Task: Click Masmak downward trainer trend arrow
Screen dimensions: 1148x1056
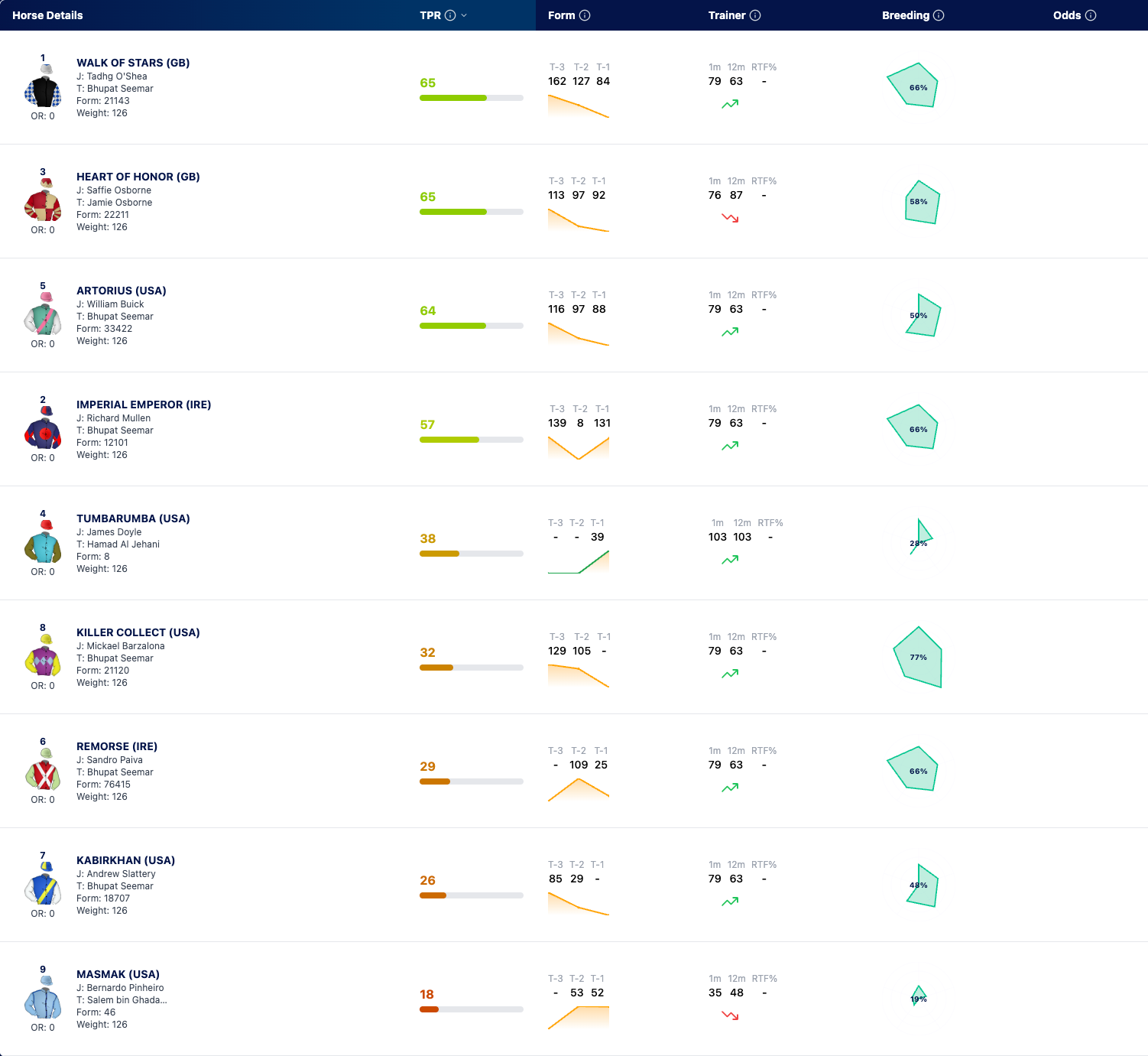Action: [x=730, y=1015]
